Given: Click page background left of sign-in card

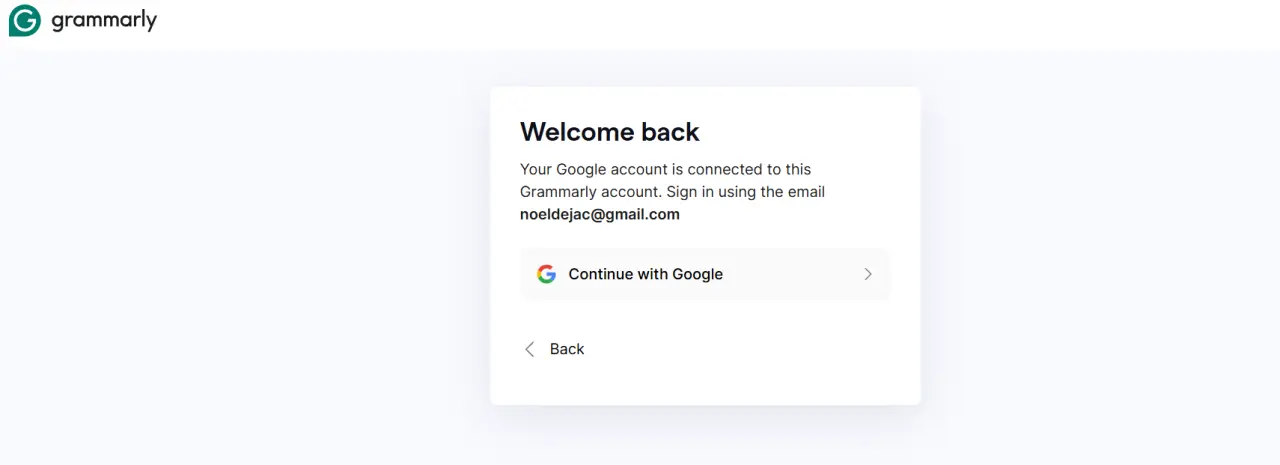Looking at the screenshot, I should 245,250.
